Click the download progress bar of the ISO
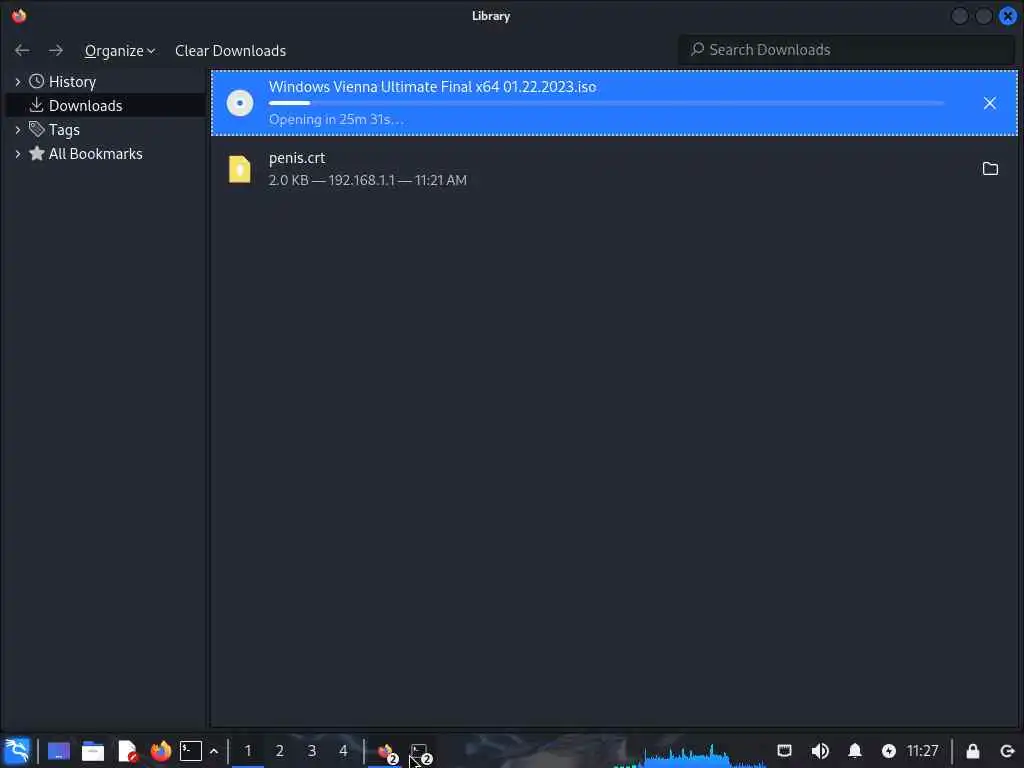The height and width of the screenshot is (768, 1024). [606, 103]
